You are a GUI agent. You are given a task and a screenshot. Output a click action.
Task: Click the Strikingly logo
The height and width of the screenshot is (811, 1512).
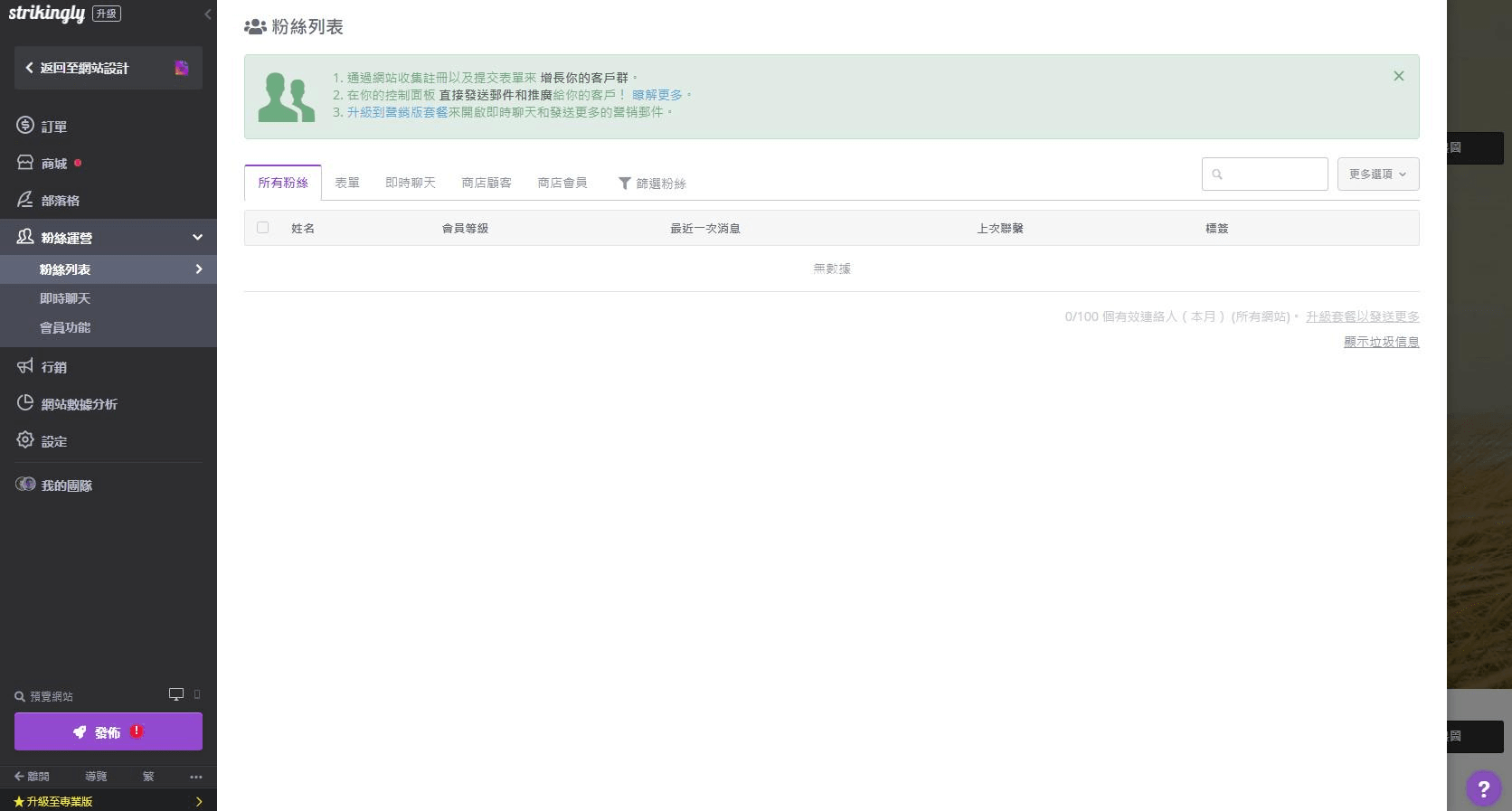(47, 14)
